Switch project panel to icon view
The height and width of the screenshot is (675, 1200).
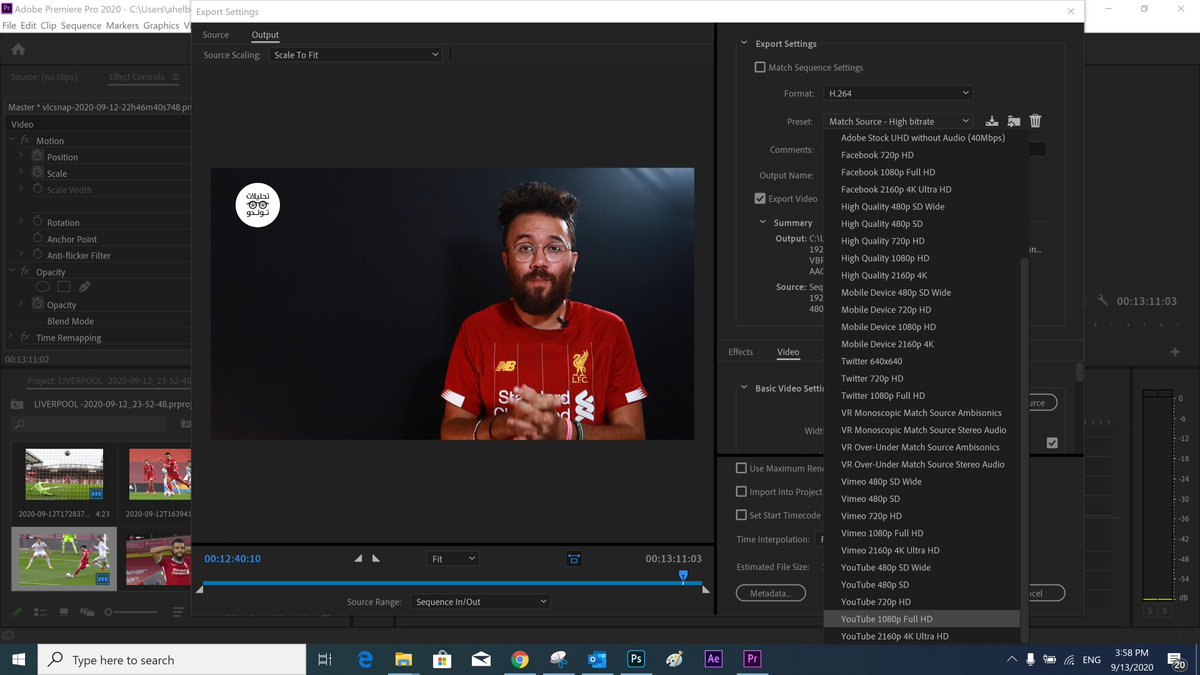(x=64, y=612)
